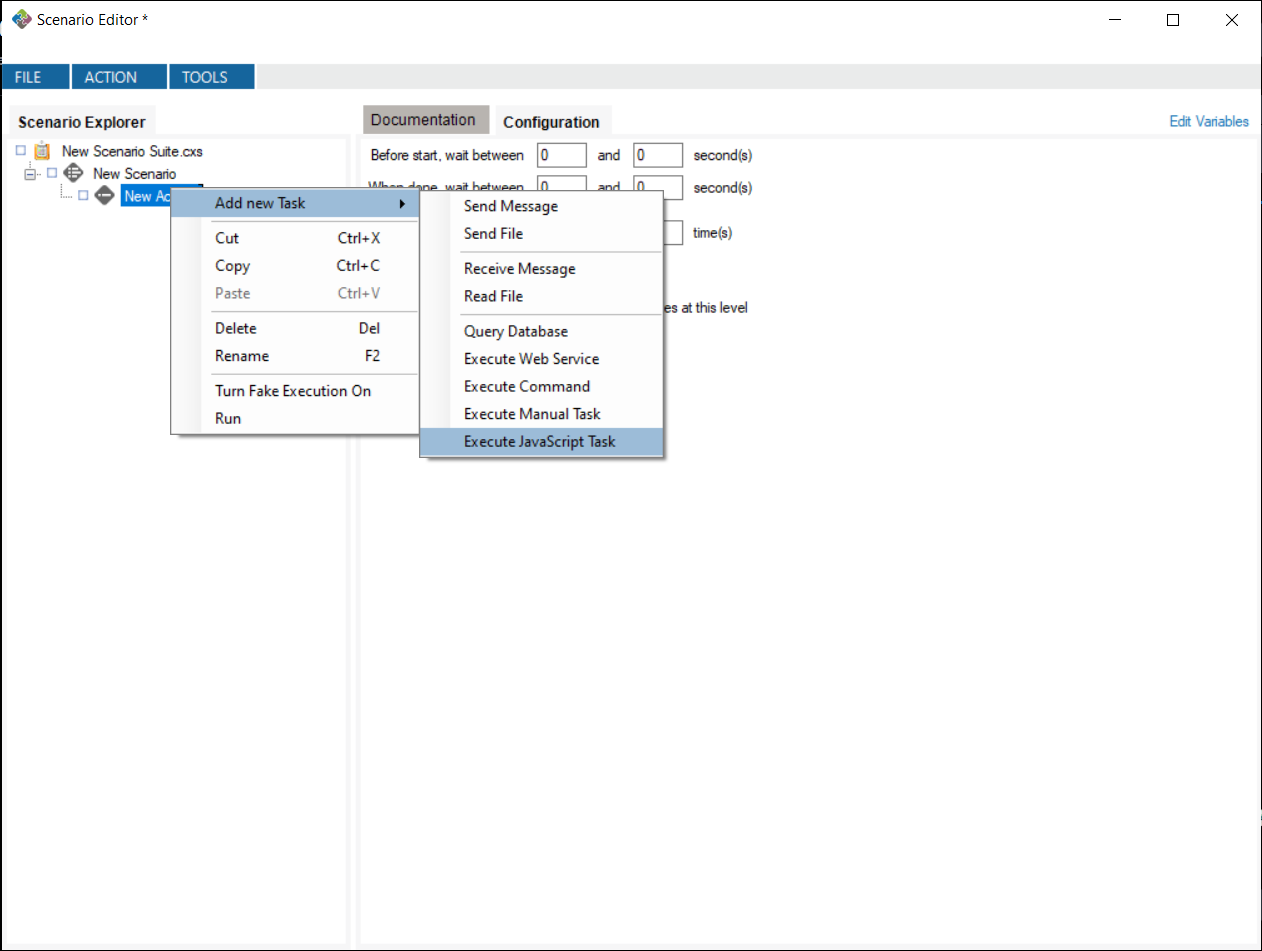Screen dimensions: 1262x951
Task: Select the New Scenario tree row
Action: tap(134, 173)
